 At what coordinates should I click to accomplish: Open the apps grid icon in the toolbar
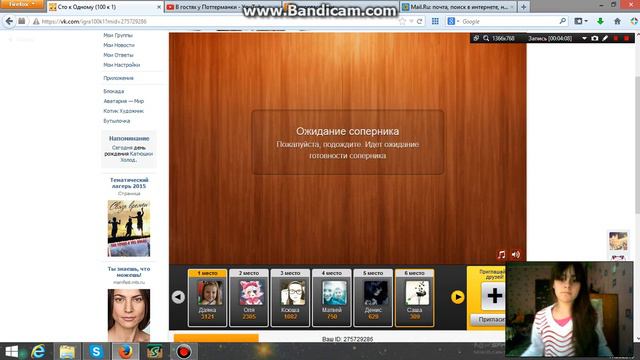(x=435, y=21)
